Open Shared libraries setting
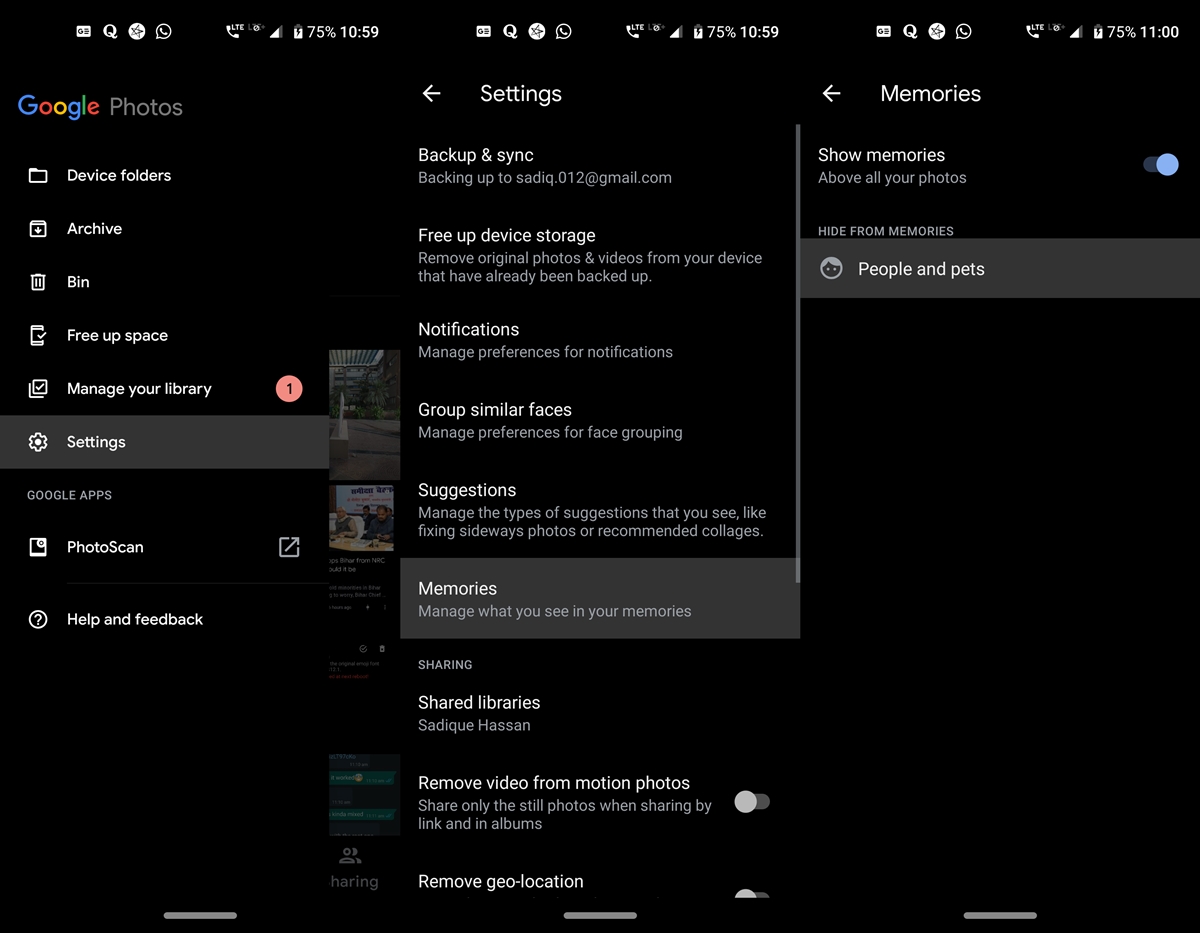The height and width of the screenshot is (933, 1200). click(x=598, y=713)
